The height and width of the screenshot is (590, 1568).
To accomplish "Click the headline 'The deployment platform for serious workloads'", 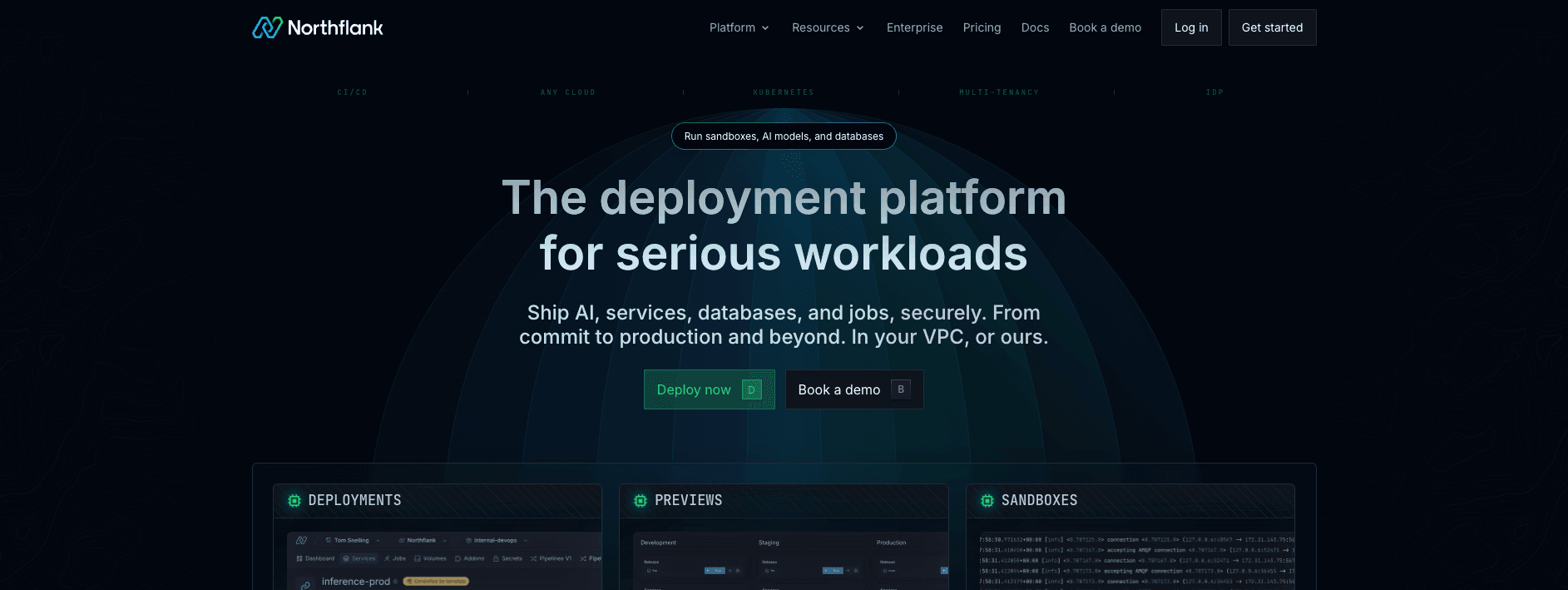I will coord(784,226).
